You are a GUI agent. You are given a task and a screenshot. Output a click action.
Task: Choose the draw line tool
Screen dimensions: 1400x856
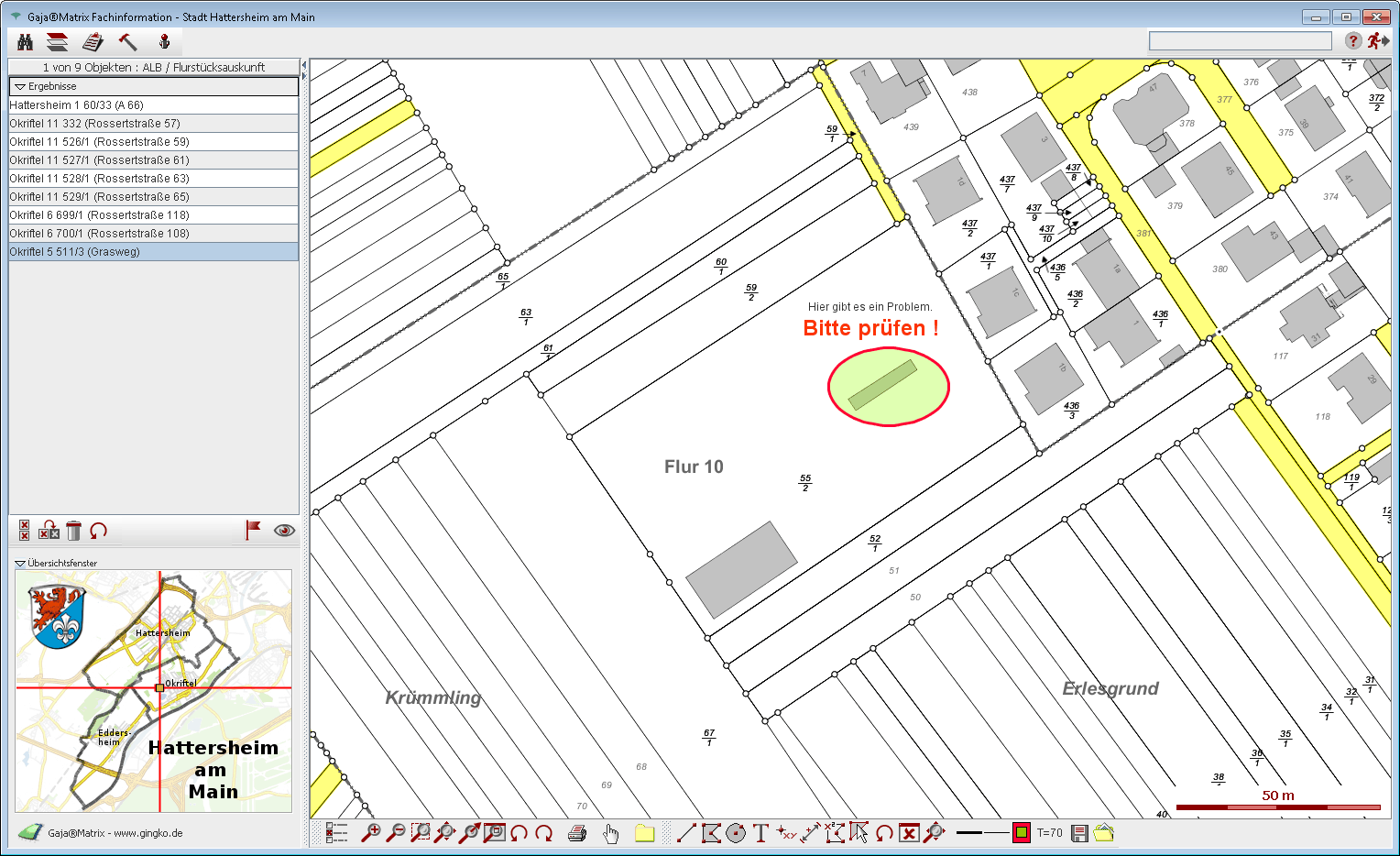point(685,832)
